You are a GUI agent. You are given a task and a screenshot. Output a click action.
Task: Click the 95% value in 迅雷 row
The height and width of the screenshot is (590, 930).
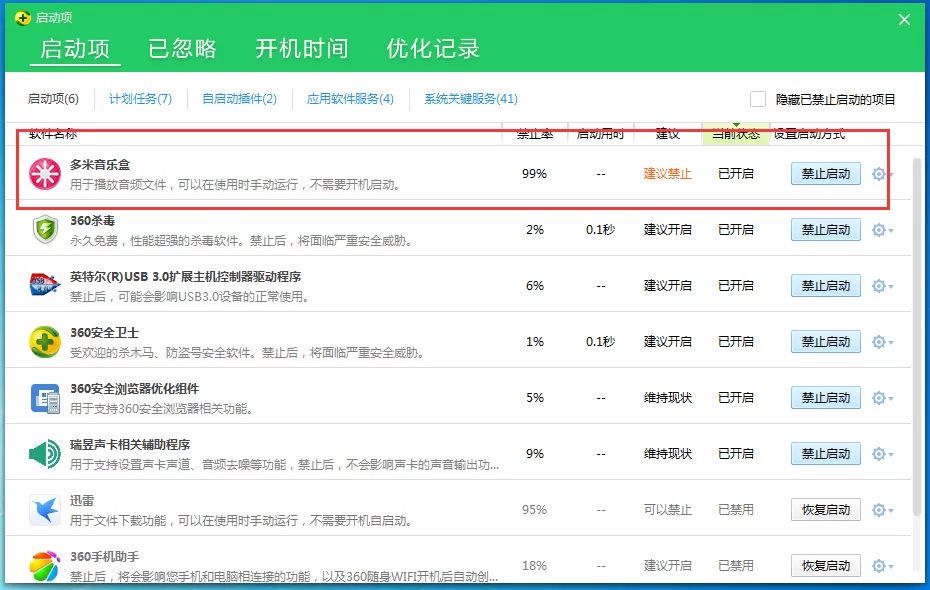click(x=534, y=509)
